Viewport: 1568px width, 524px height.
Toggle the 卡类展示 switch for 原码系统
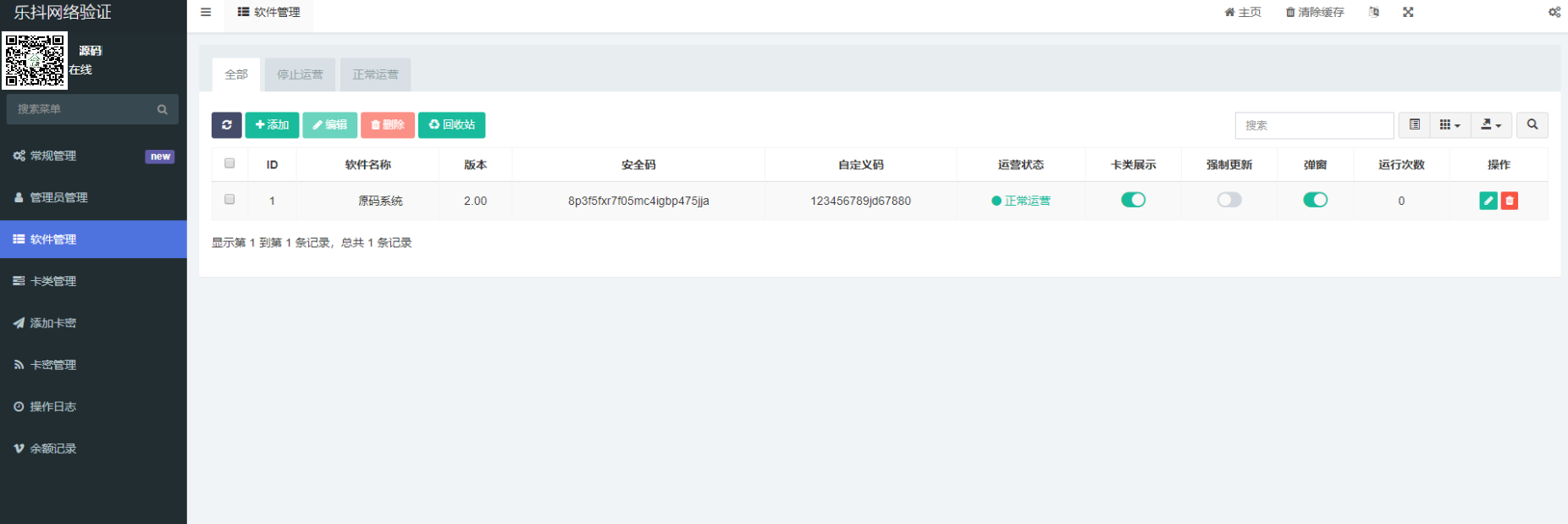[1133, 200]
